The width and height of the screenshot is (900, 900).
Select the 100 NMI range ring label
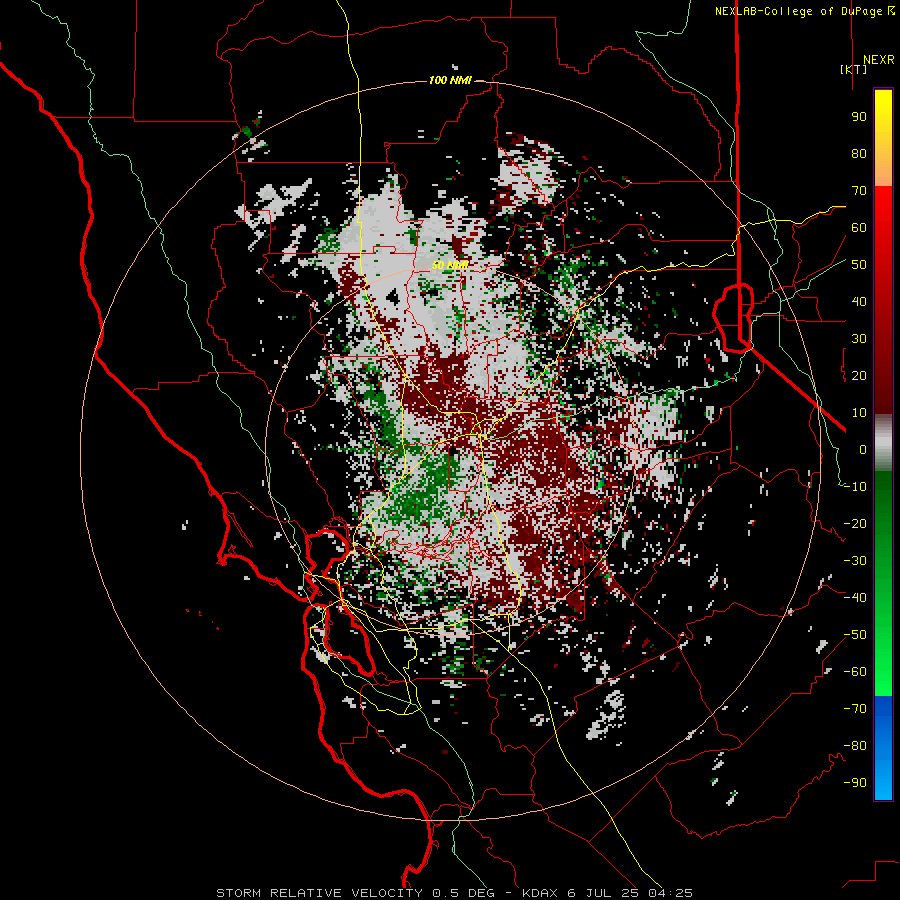[451, 80]
